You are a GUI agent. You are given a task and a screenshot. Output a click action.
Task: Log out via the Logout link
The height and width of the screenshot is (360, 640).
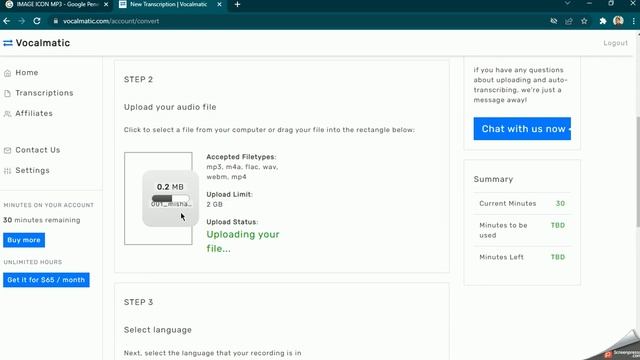[x=616, y=43]
